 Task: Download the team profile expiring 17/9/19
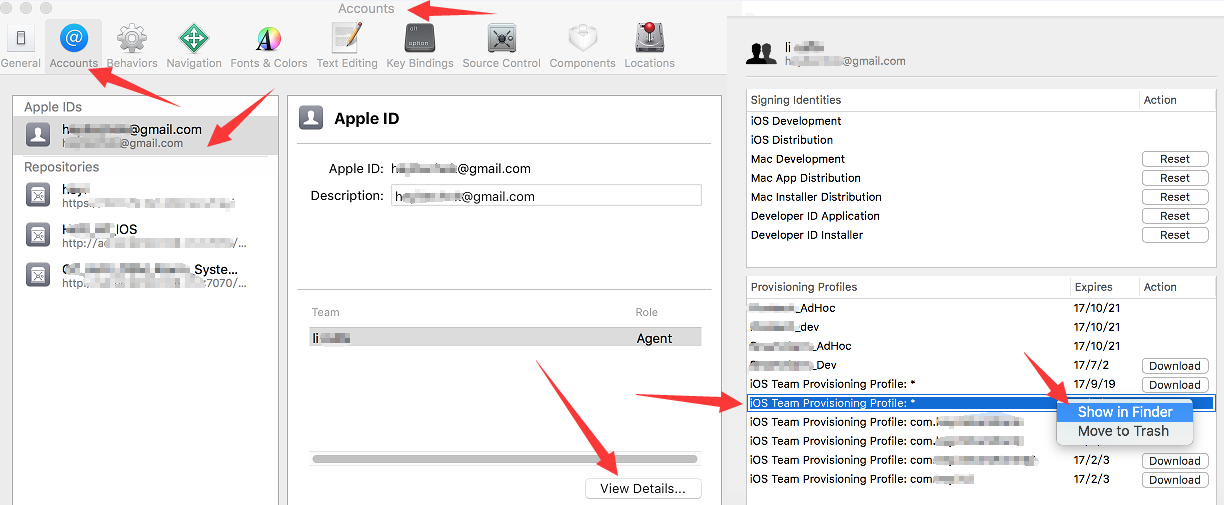[x=1175, y=385]
